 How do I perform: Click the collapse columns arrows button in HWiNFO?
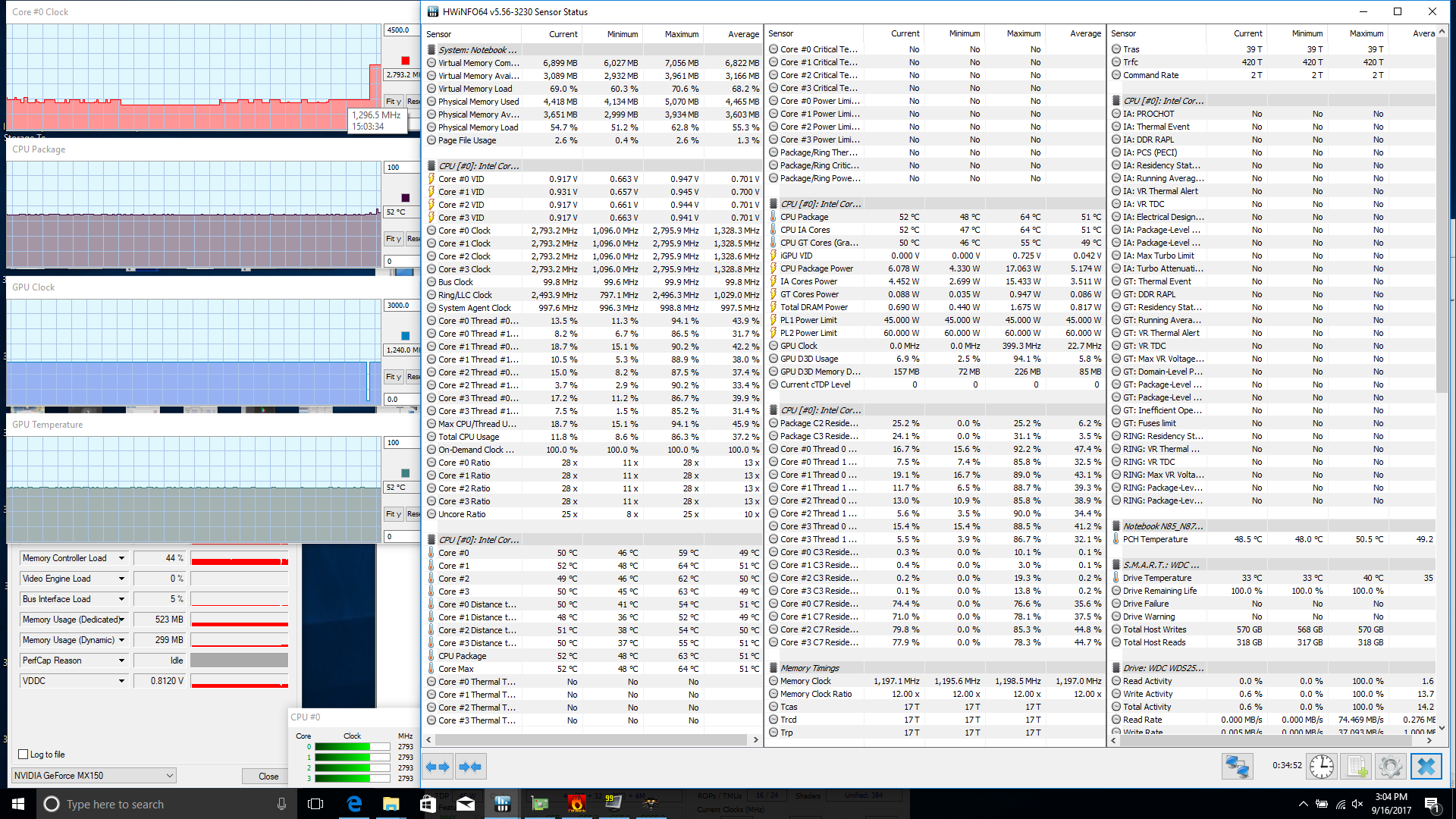pos(470,767)
